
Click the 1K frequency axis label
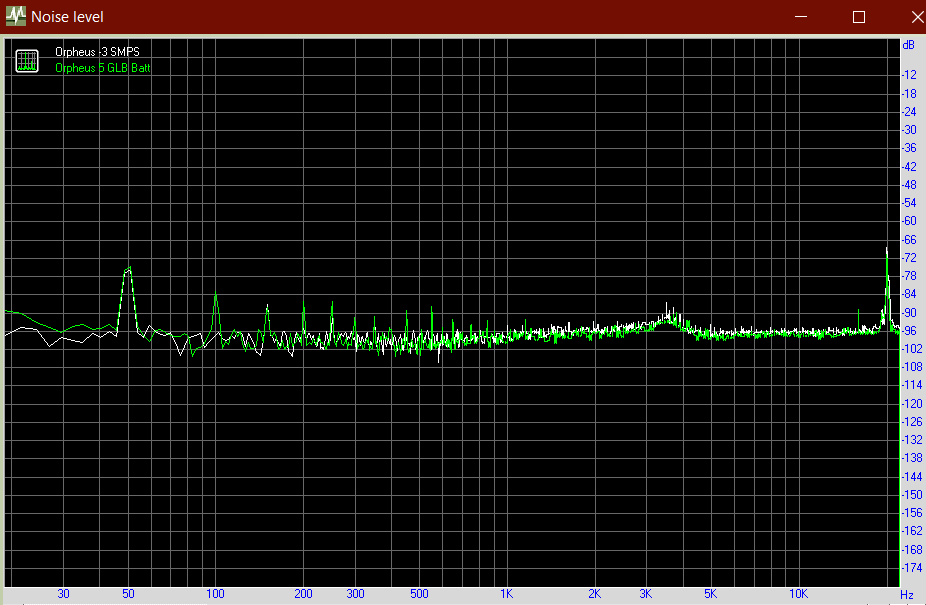tap(506, 594)
